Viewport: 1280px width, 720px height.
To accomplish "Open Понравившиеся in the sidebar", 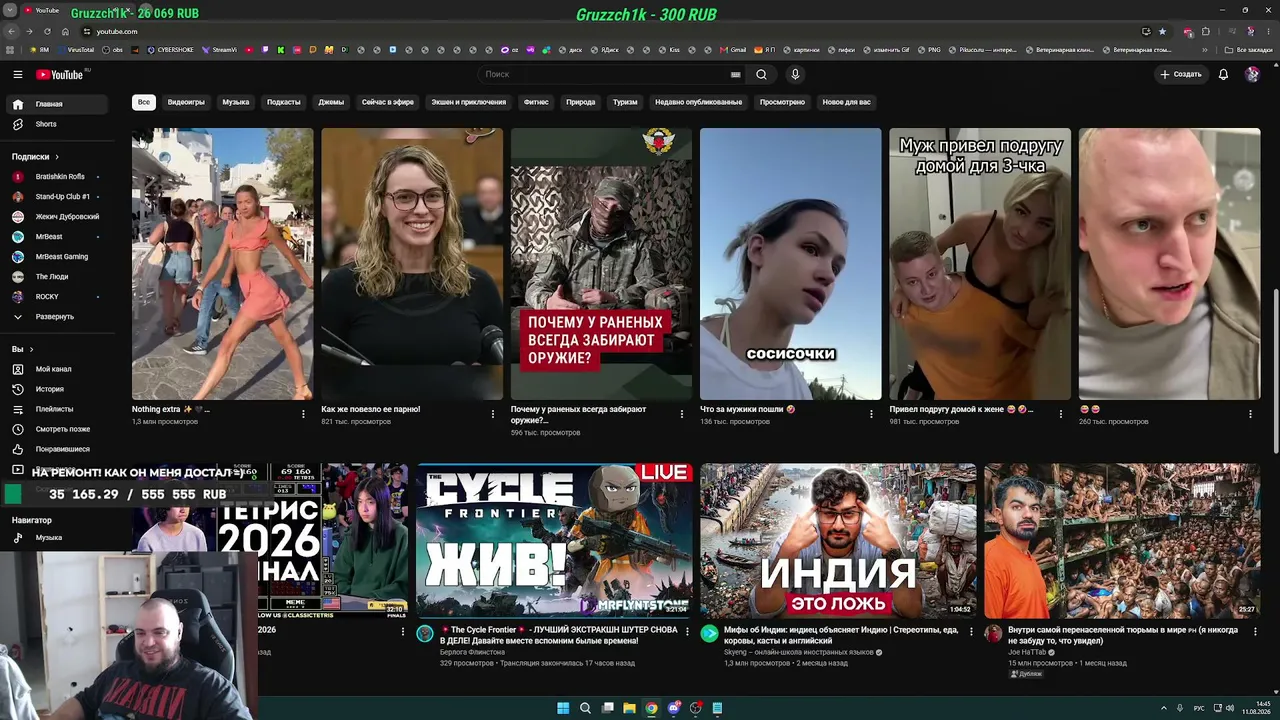I will click(x=59, y=449).
